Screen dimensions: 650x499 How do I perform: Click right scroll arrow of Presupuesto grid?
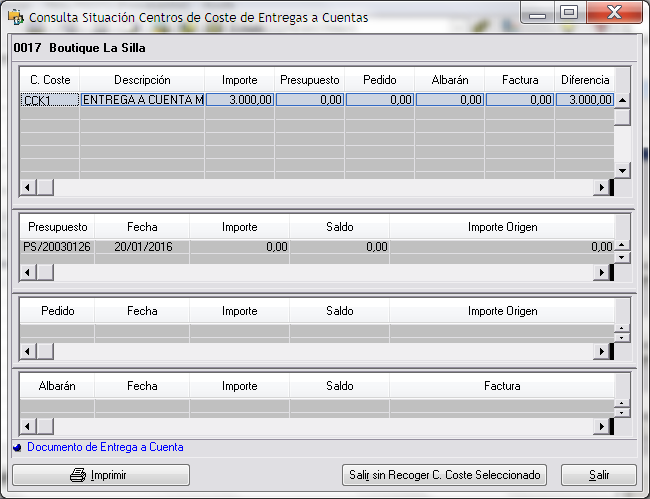[601, 272]
